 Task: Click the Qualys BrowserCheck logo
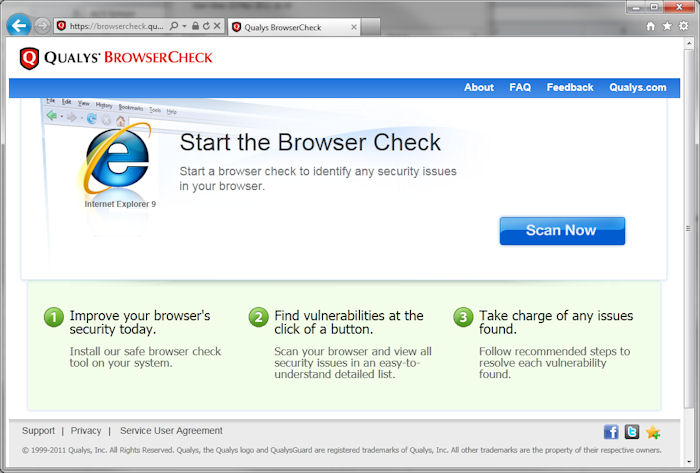click(x=116, y=58)
